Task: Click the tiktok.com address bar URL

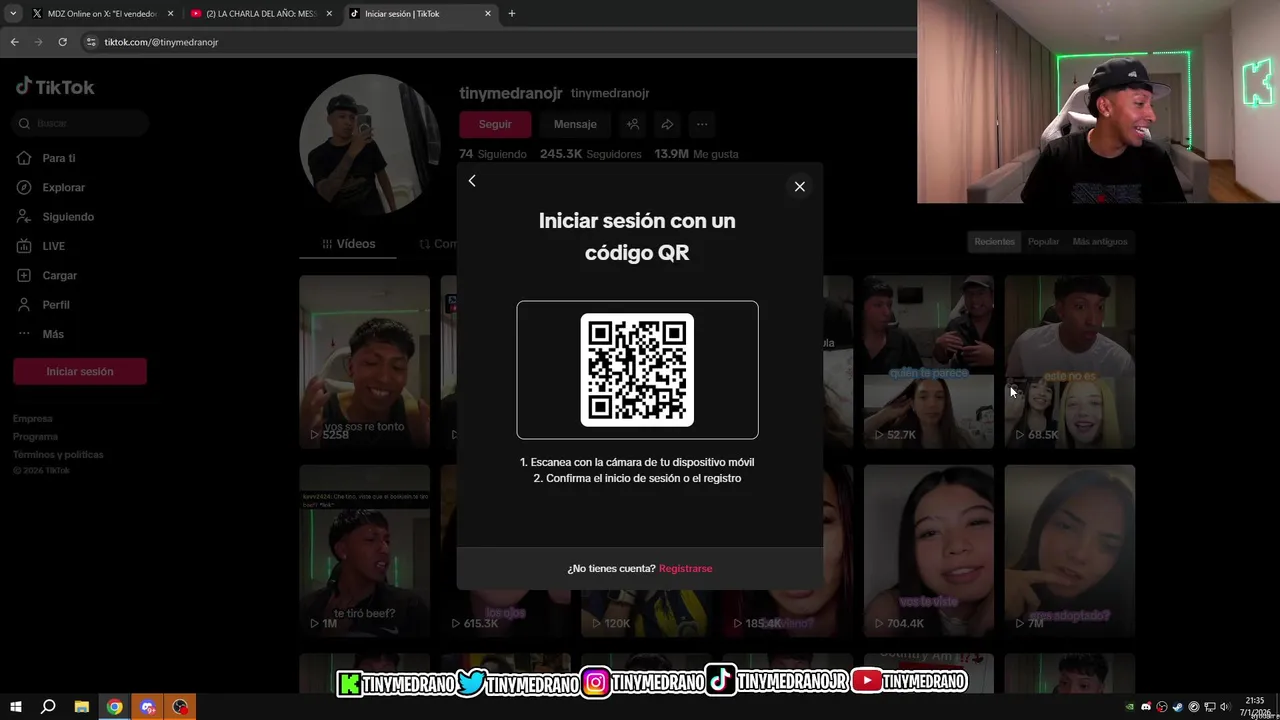Action: click(x=161, y=42)
